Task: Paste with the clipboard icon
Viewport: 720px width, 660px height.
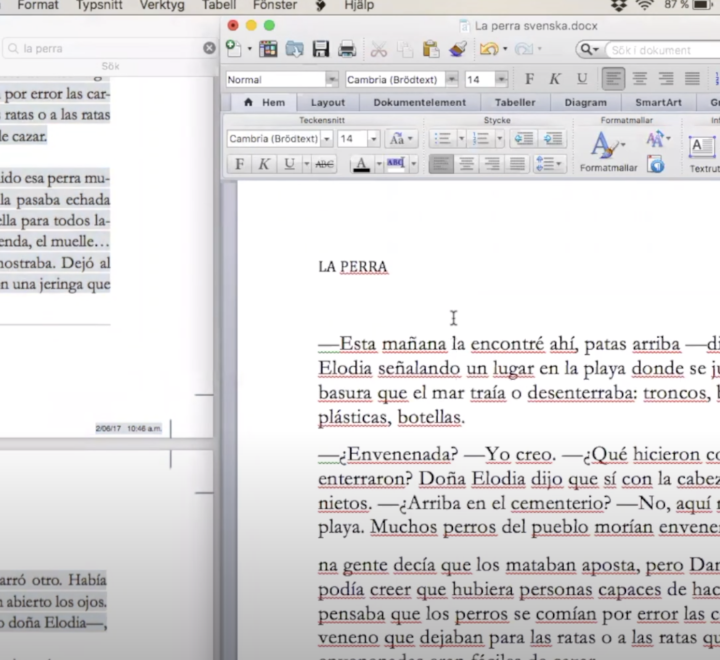Action: coord(431,49)
